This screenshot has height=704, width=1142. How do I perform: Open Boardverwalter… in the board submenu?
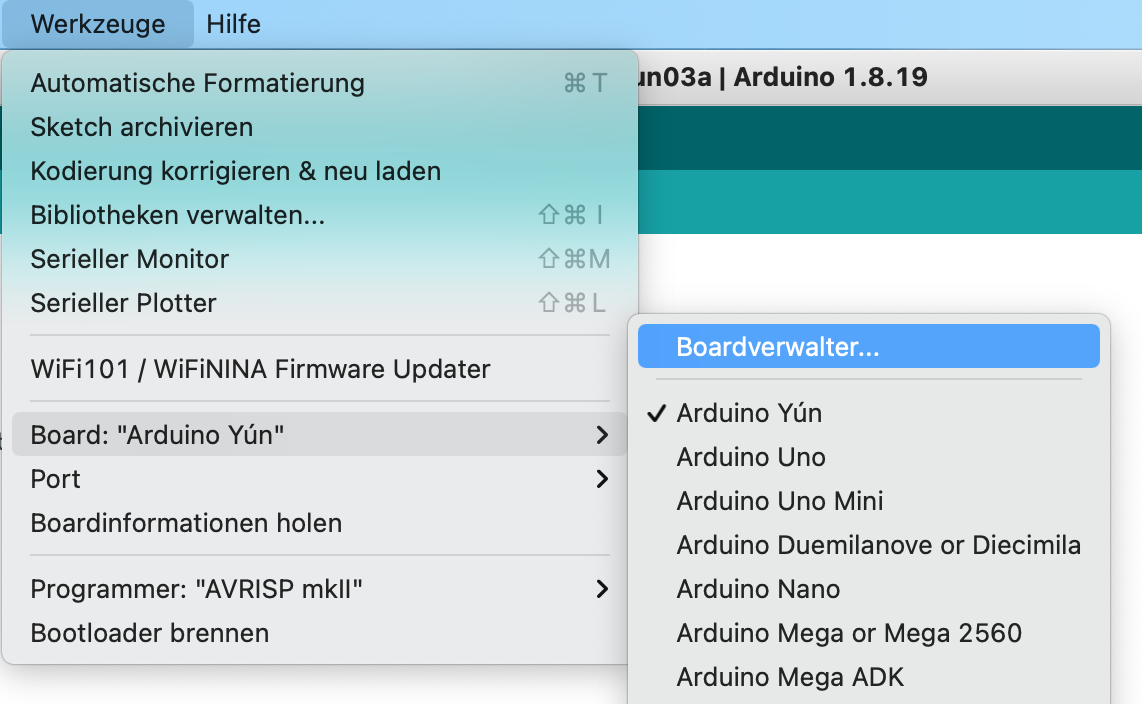(869, 347)
